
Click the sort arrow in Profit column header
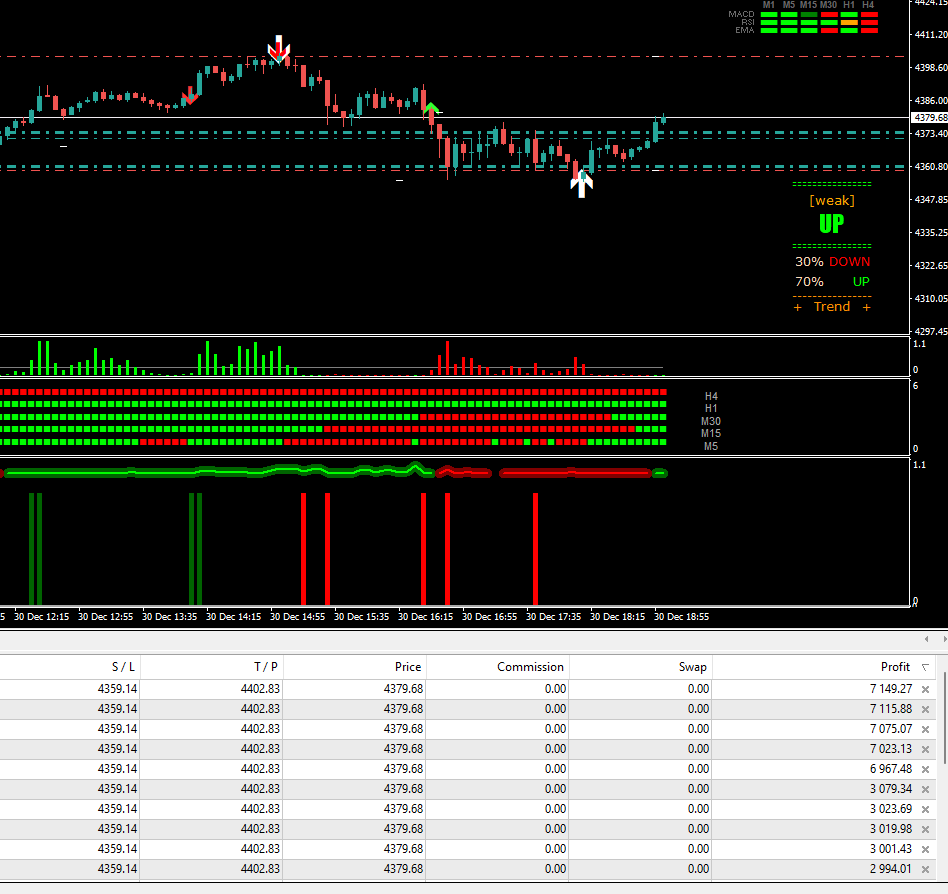click(x=925, y=667)
